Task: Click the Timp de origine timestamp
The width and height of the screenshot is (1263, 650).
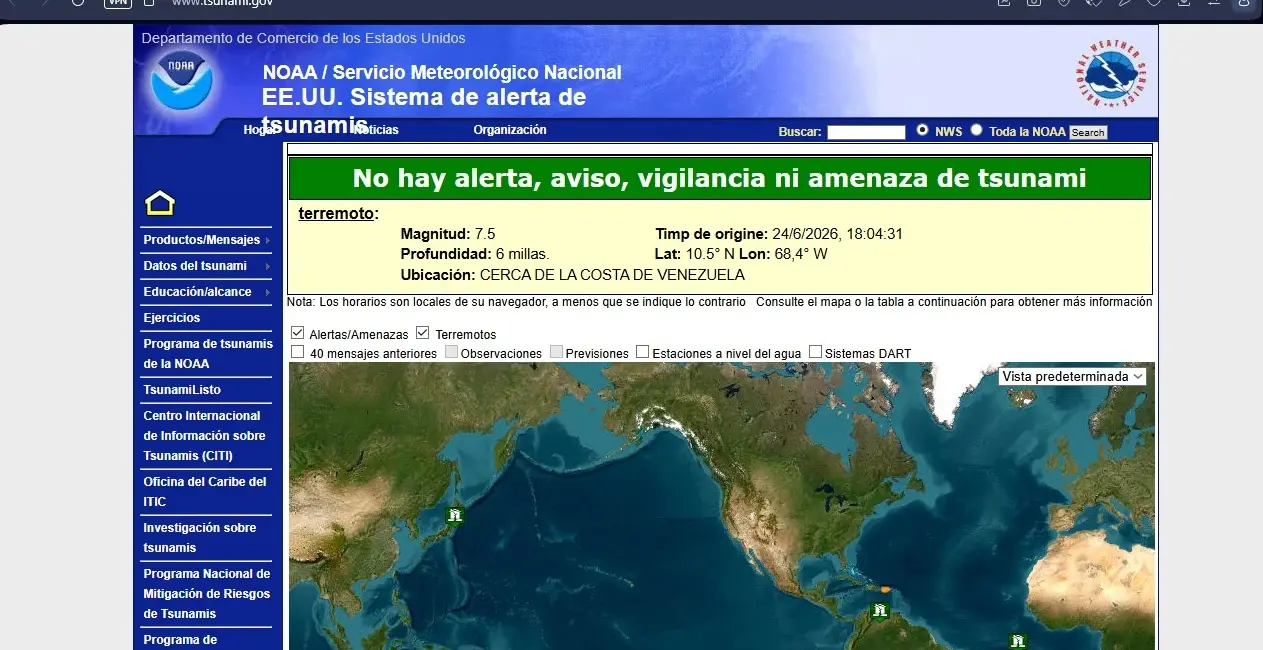Action: coord(779,234)
